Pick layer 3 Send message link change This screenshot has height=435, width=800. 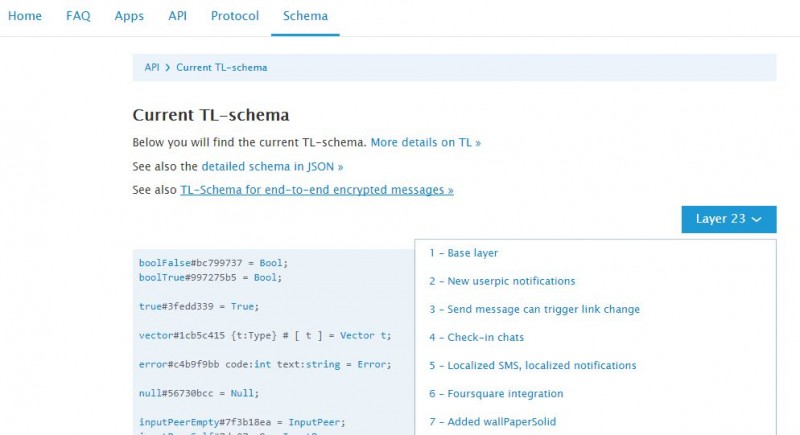534,309
